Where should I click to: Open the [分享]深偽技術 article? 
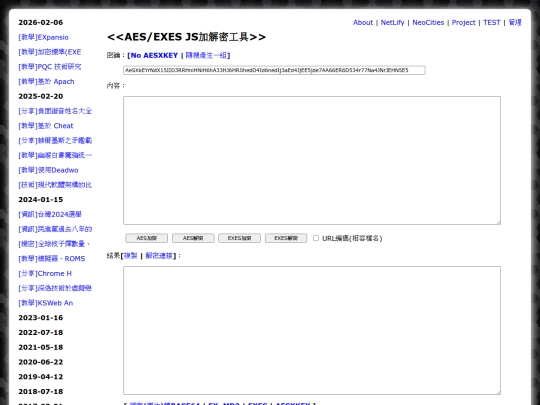[55, 288]
